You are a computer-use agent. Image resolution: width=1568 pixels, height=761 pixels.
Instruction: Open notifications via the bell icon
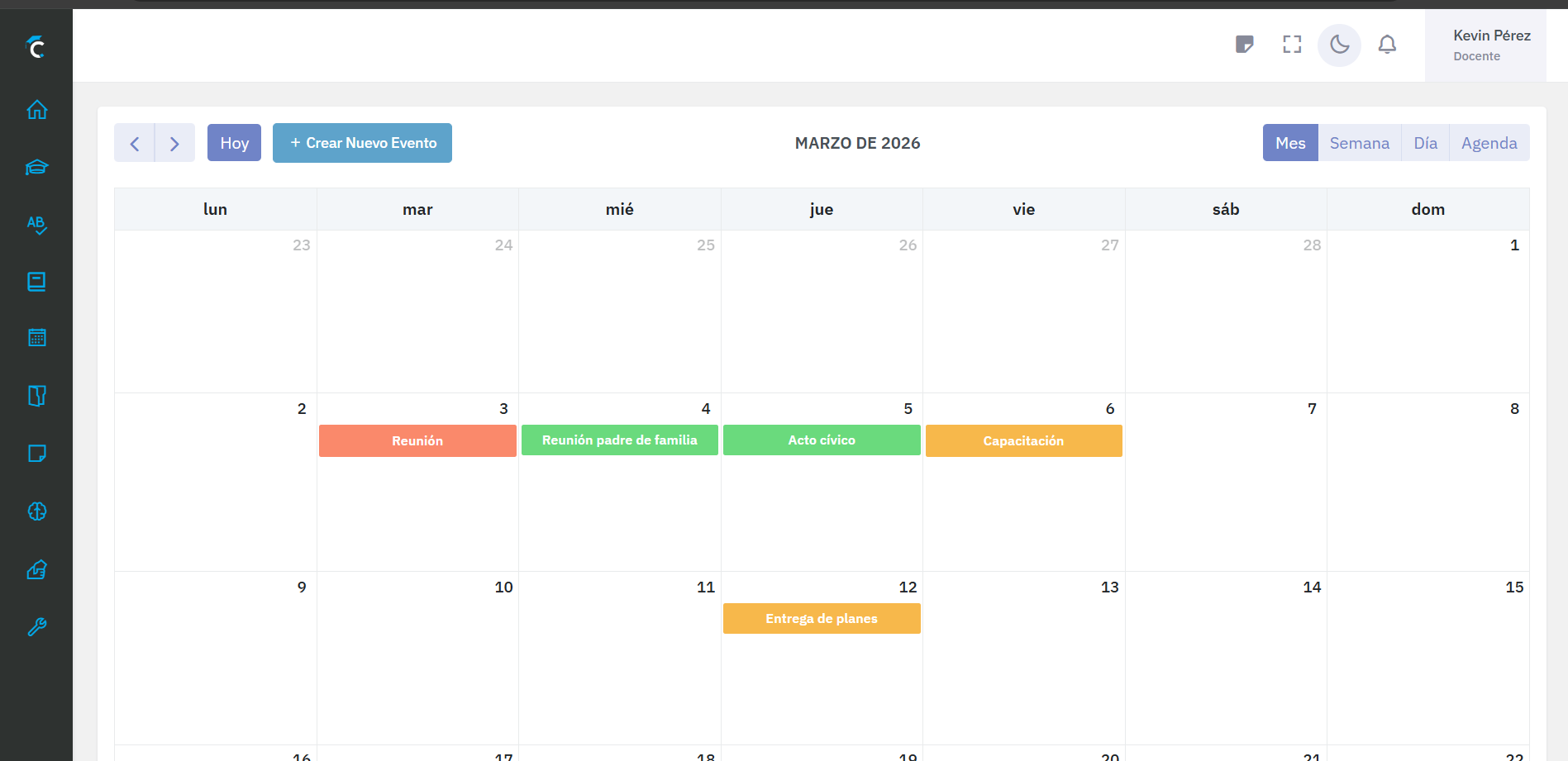[x=1387, y=45]
